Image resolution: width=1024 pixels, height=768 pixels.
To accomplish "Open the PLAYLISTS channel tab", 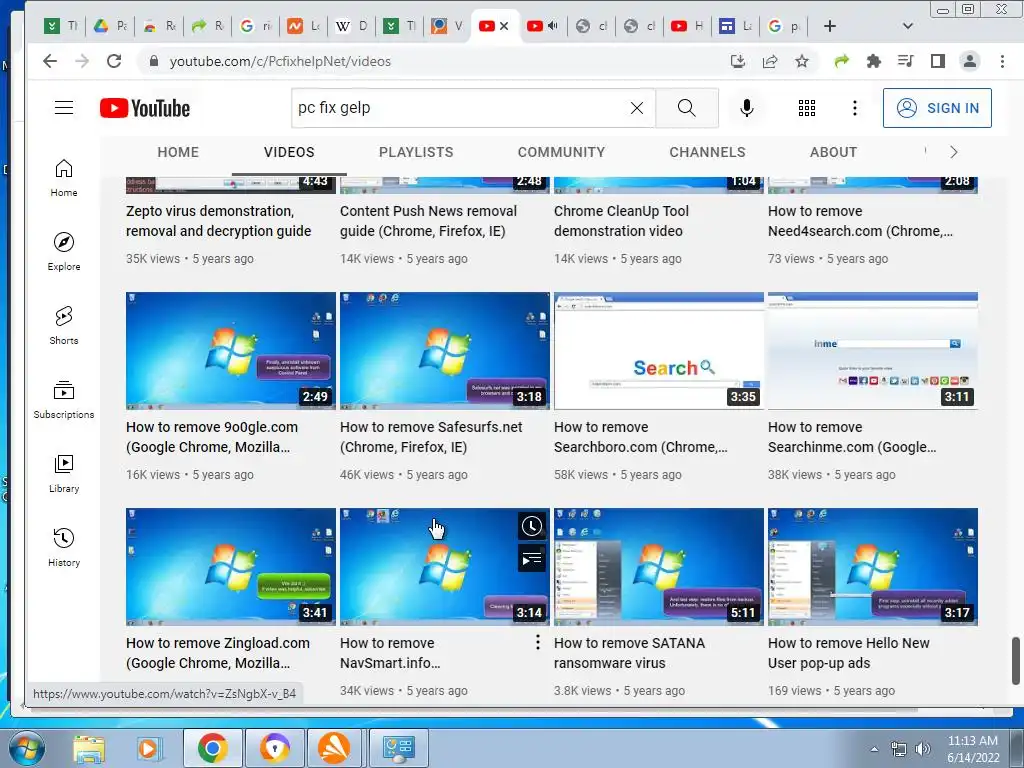I will click(x=416, y=152).
